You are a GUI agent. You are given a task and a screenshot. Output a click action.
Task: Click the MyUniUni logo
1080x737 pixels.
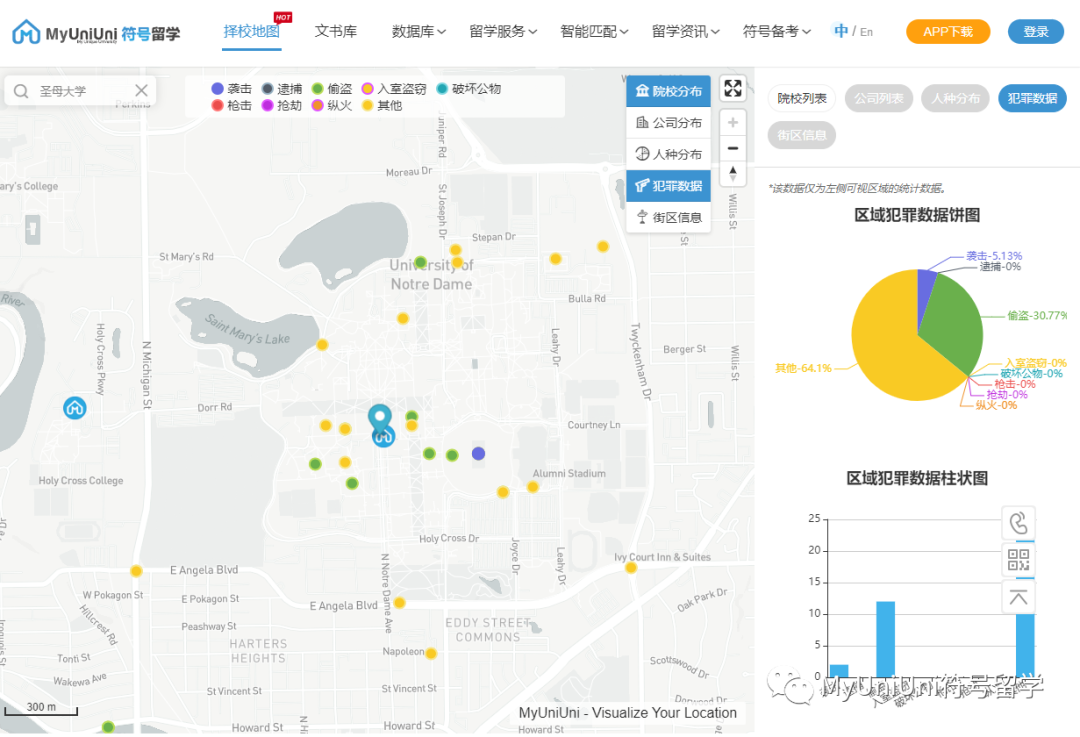click(x=96, y=32)
